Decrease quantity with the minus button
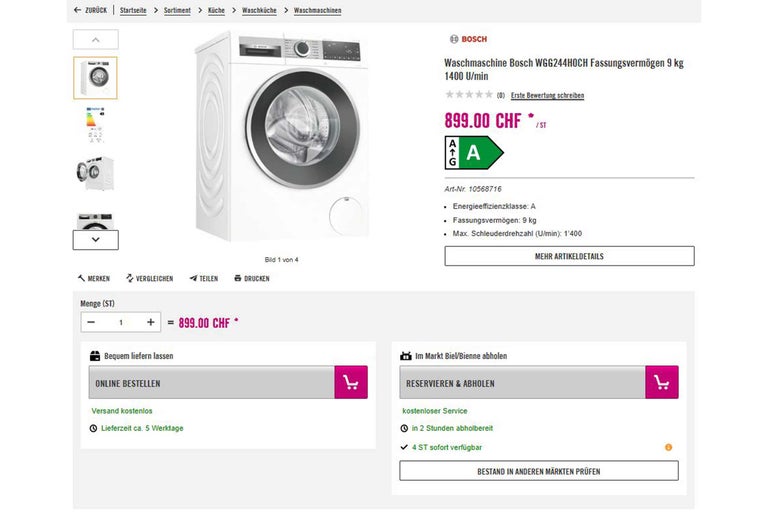The image size is (768, 512). [x=91, y=322]
